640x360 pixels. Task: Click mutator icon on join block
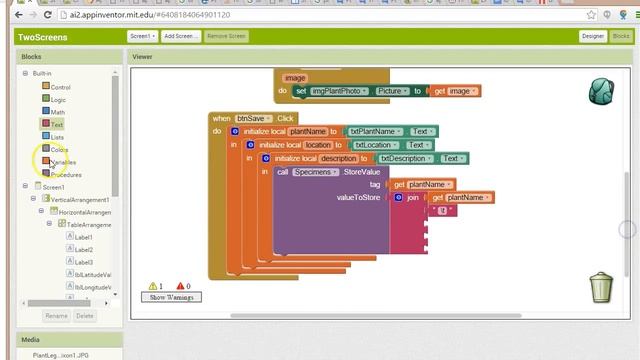coord(398,198)
